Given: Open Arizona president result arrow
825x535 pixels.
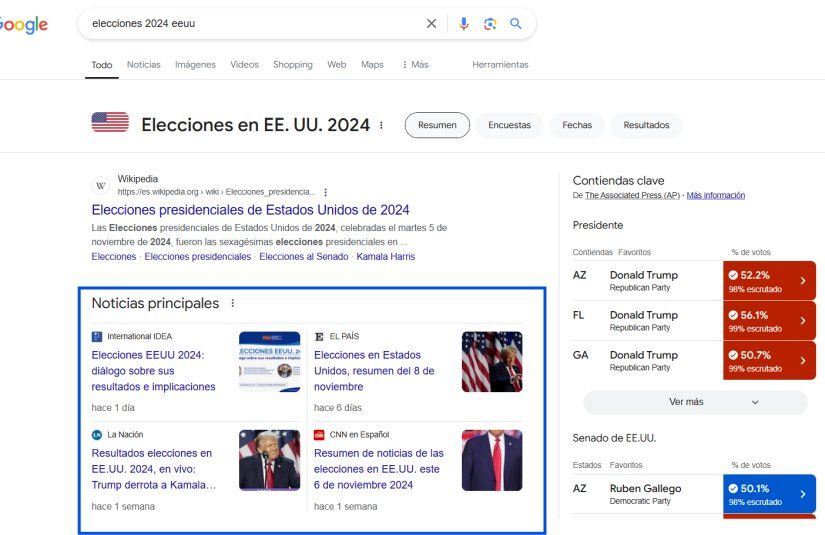Looking at the screenshot, I should (803, 281).
